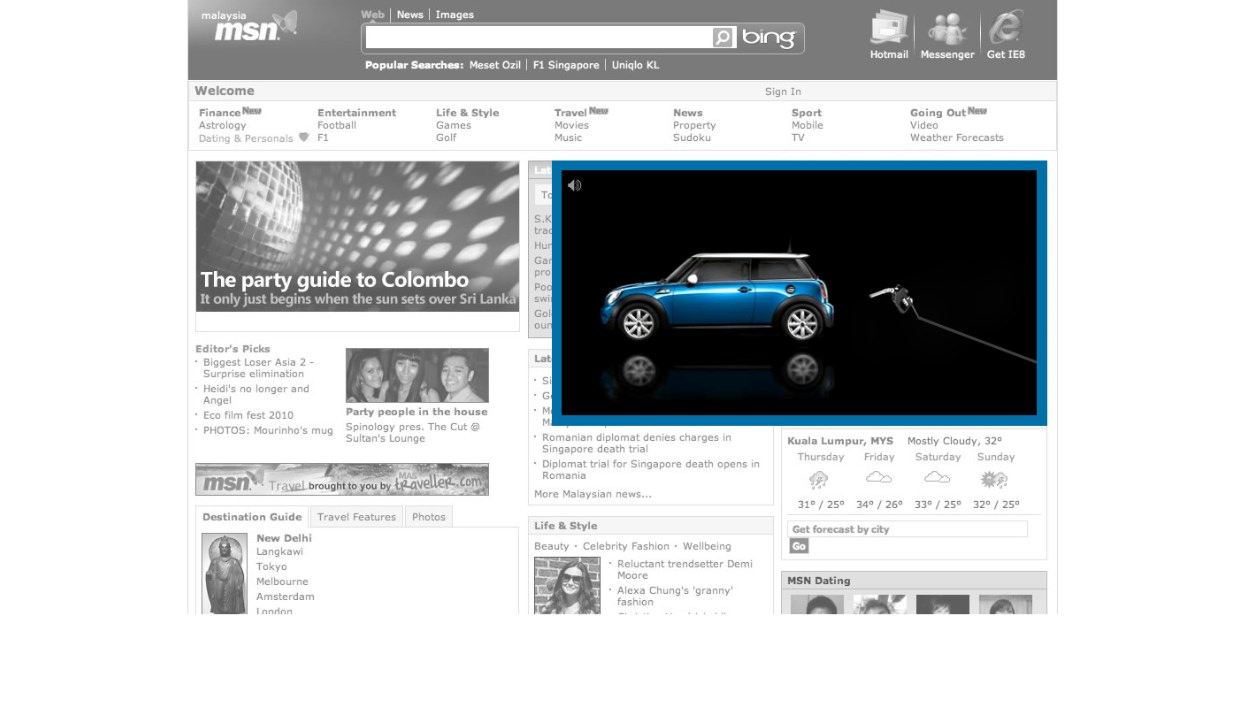Open Tokyo destination guide
Screen dimensions: 1246x701
coord(271,567)
